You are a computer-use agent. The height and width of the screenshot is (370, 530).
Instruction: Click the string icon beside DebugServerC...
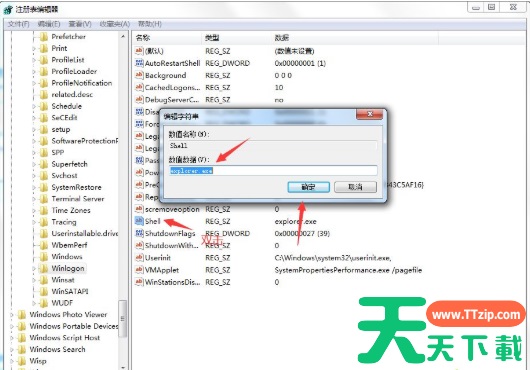(x=139, y=99)
